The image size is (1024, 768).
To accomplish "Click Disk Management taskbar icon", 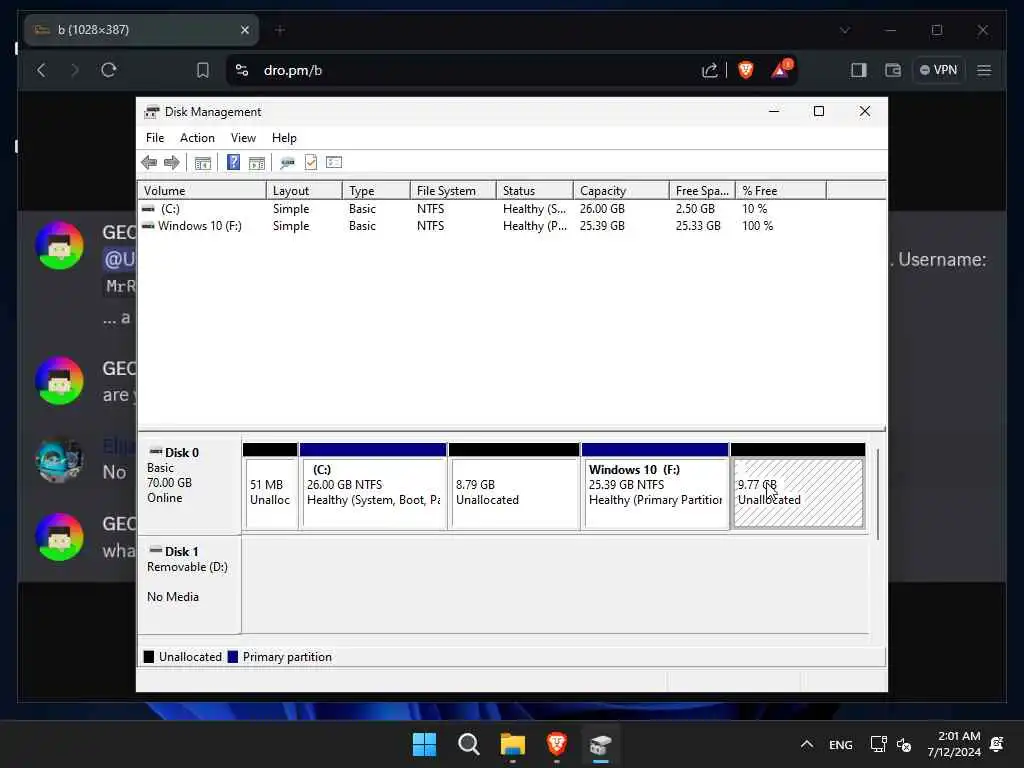I will coord(600,744).
